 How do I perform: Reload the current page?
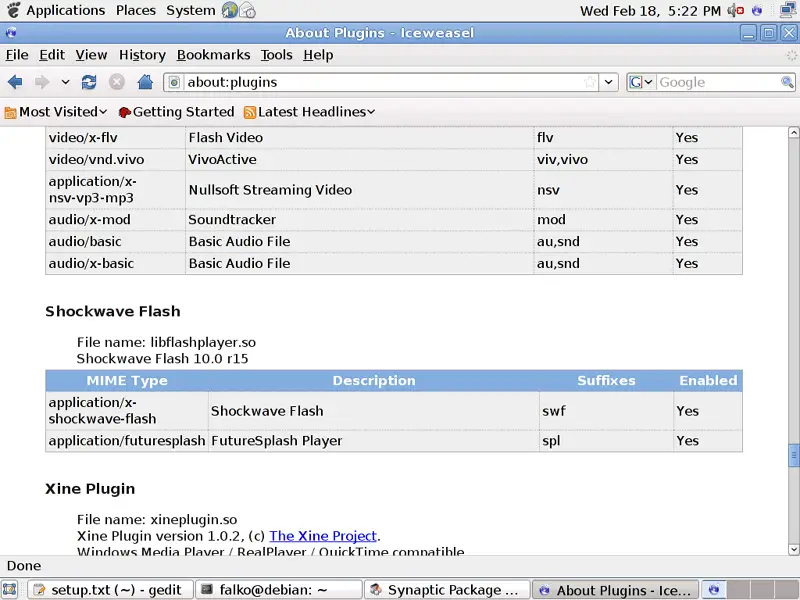pos(89,82)
